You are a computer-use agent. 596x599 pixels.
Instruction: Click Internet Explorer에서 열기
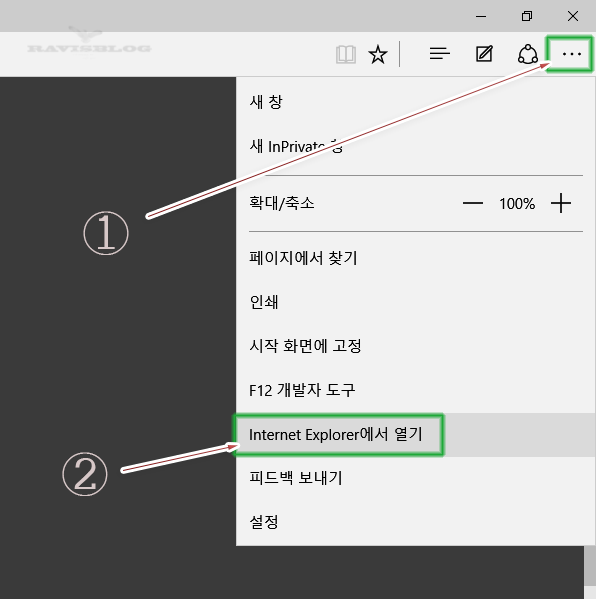click(415, 435)
